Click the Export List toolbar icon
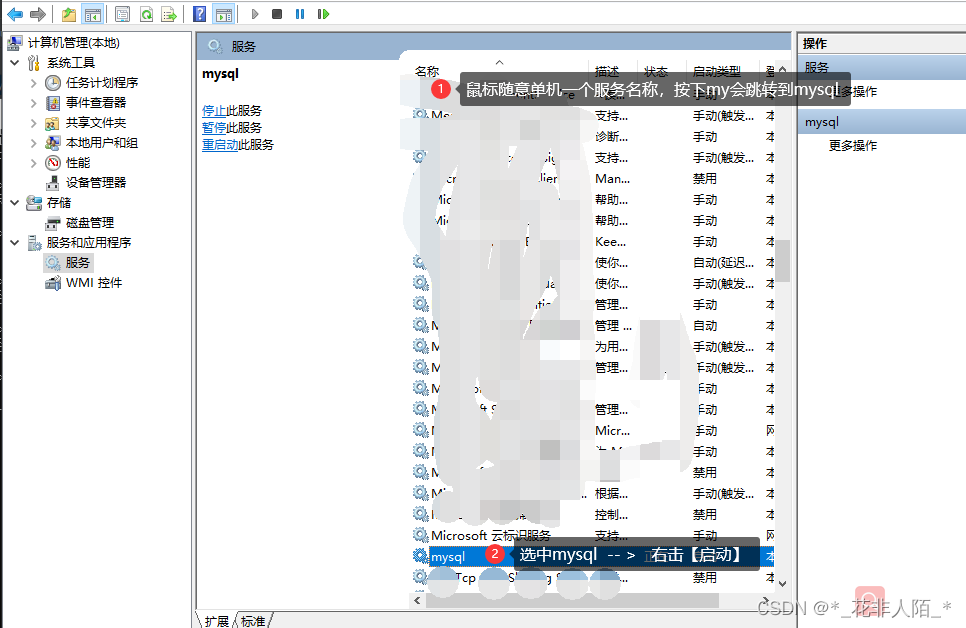 (x=170, y=13)
